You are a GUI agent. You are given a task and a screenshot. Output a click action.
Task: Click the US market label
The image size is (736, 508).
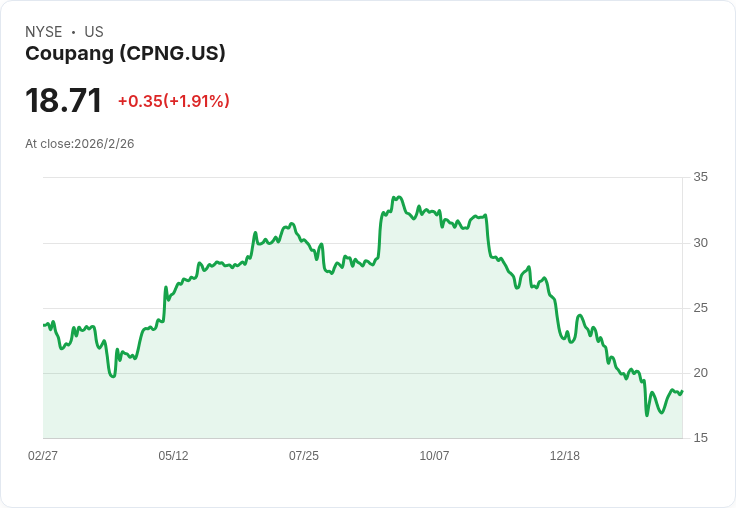[x=94, y=32]
